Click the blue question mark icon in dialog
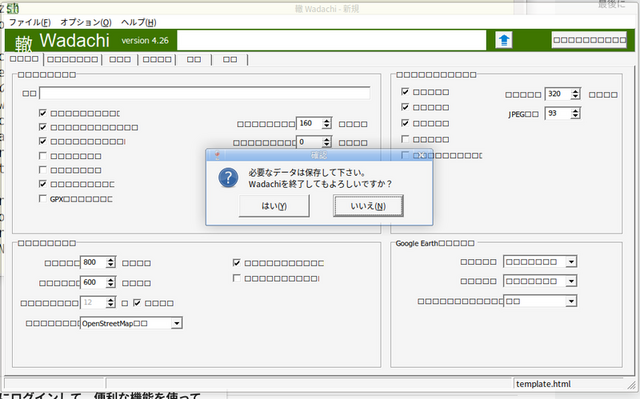Image resolution: width=640 pixels, height=399 pixels. [228, 178]
